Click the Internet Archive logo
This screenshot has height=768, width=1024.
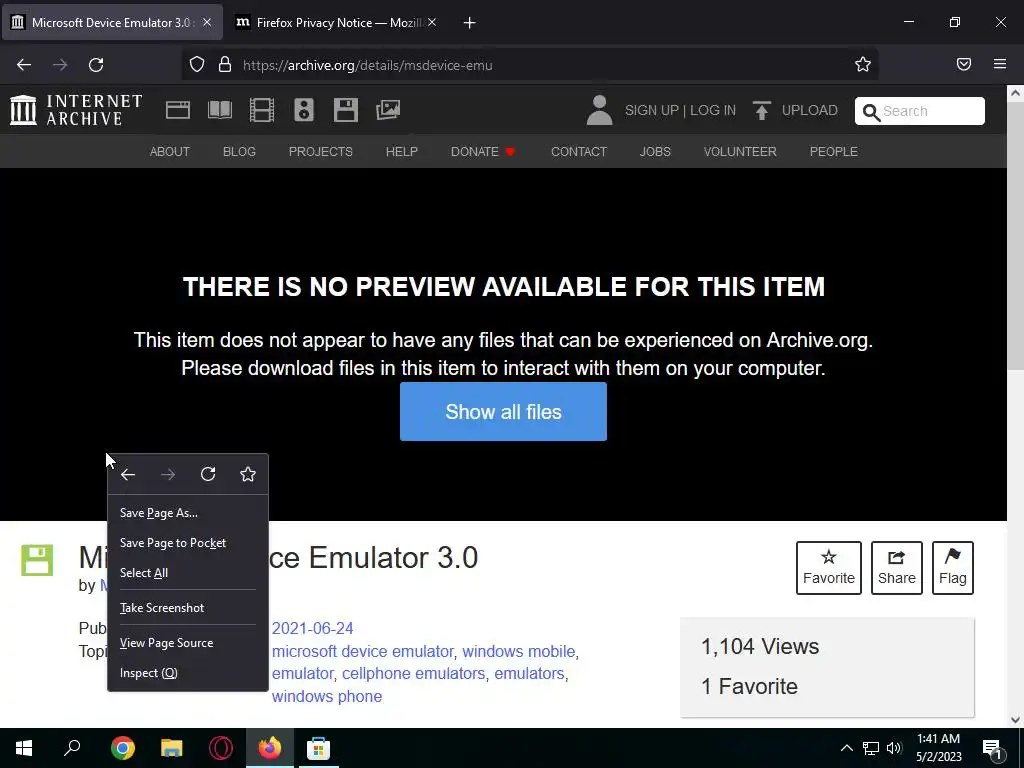click(x=76, y=110)
